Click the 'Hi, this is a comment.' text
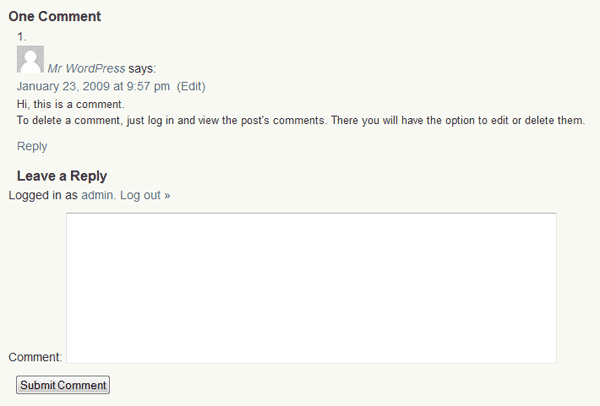This screenshot has height=406, width=600. coord(71,104)
